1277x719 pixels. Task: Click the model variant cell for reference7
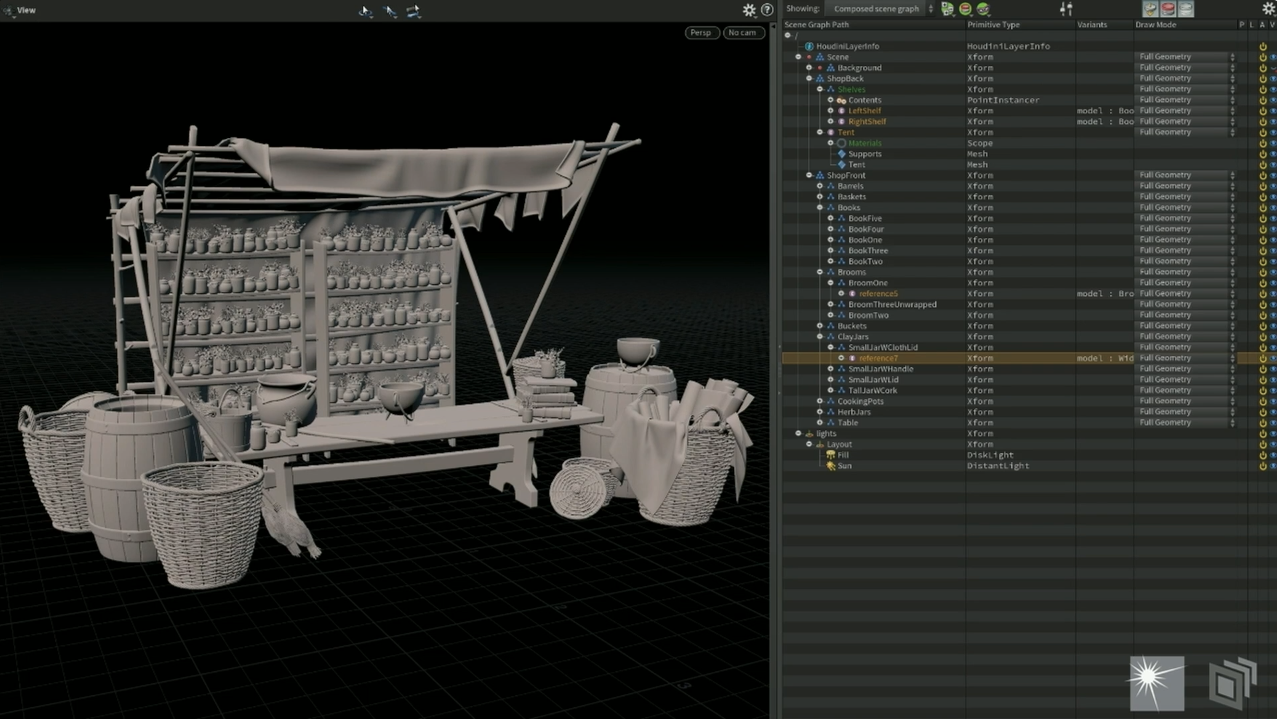click(1105, 358)
